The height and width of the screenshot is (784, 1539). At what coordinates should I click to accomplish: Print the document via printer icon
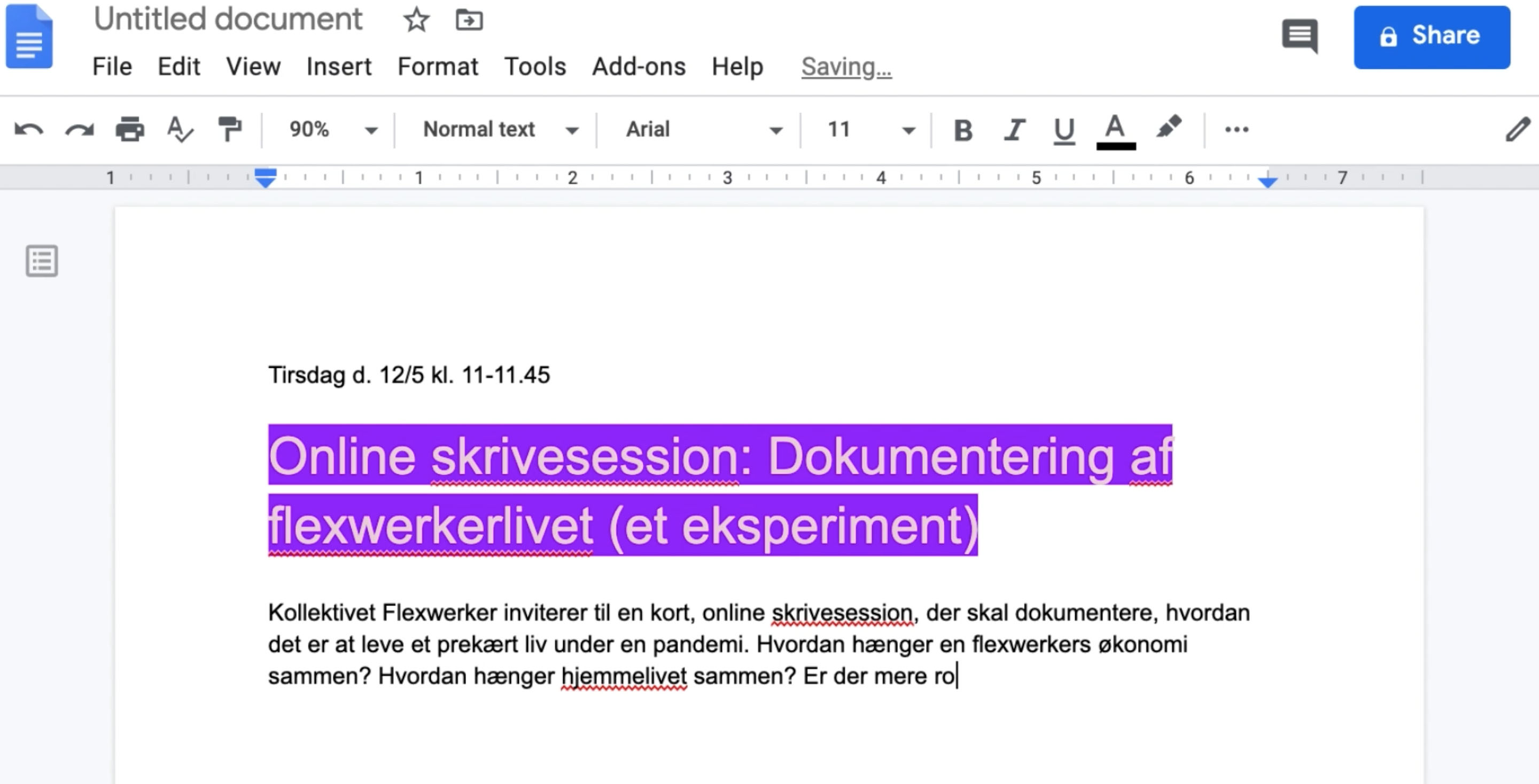(x=130, y=129)
